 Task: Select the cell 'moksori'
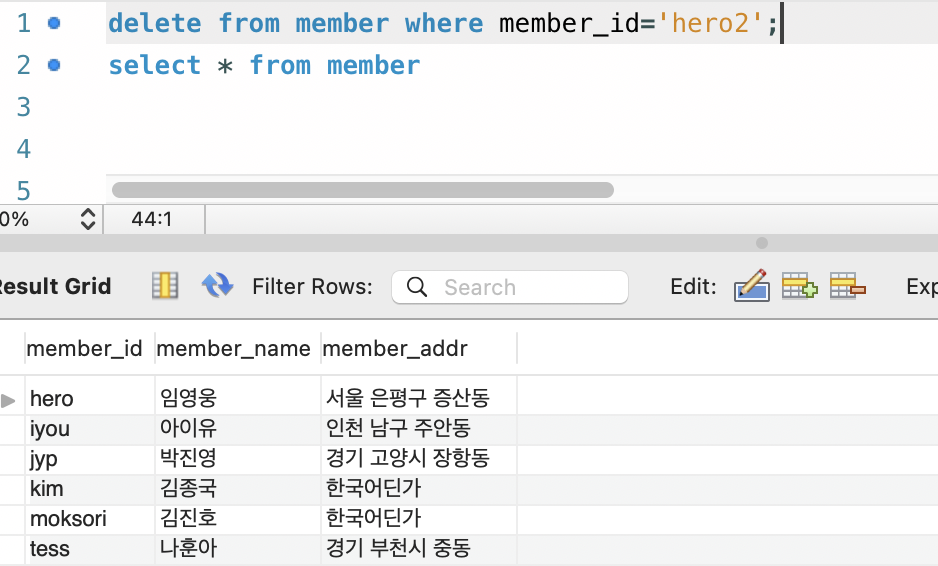[90, 519]
